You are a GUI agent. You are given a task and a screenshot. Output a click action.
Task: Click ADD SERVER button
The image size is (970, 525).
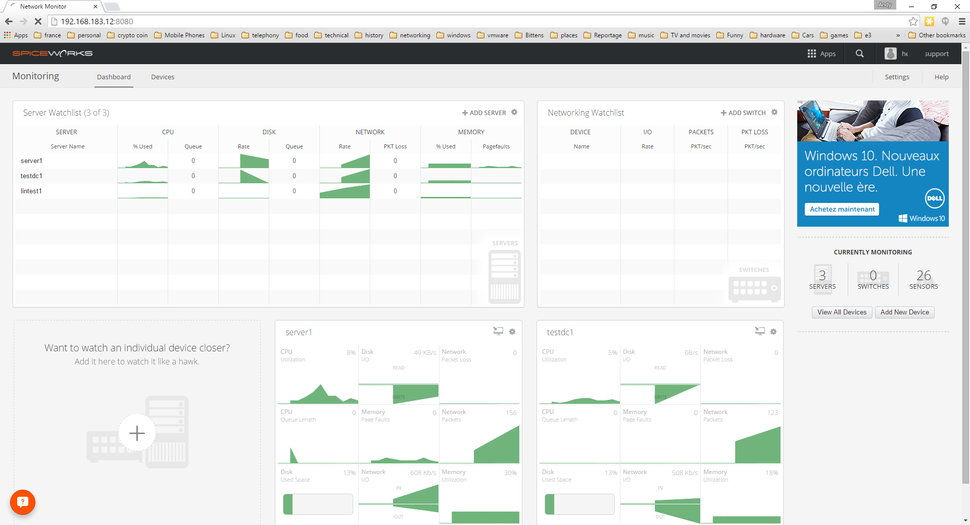pos(484,113)
